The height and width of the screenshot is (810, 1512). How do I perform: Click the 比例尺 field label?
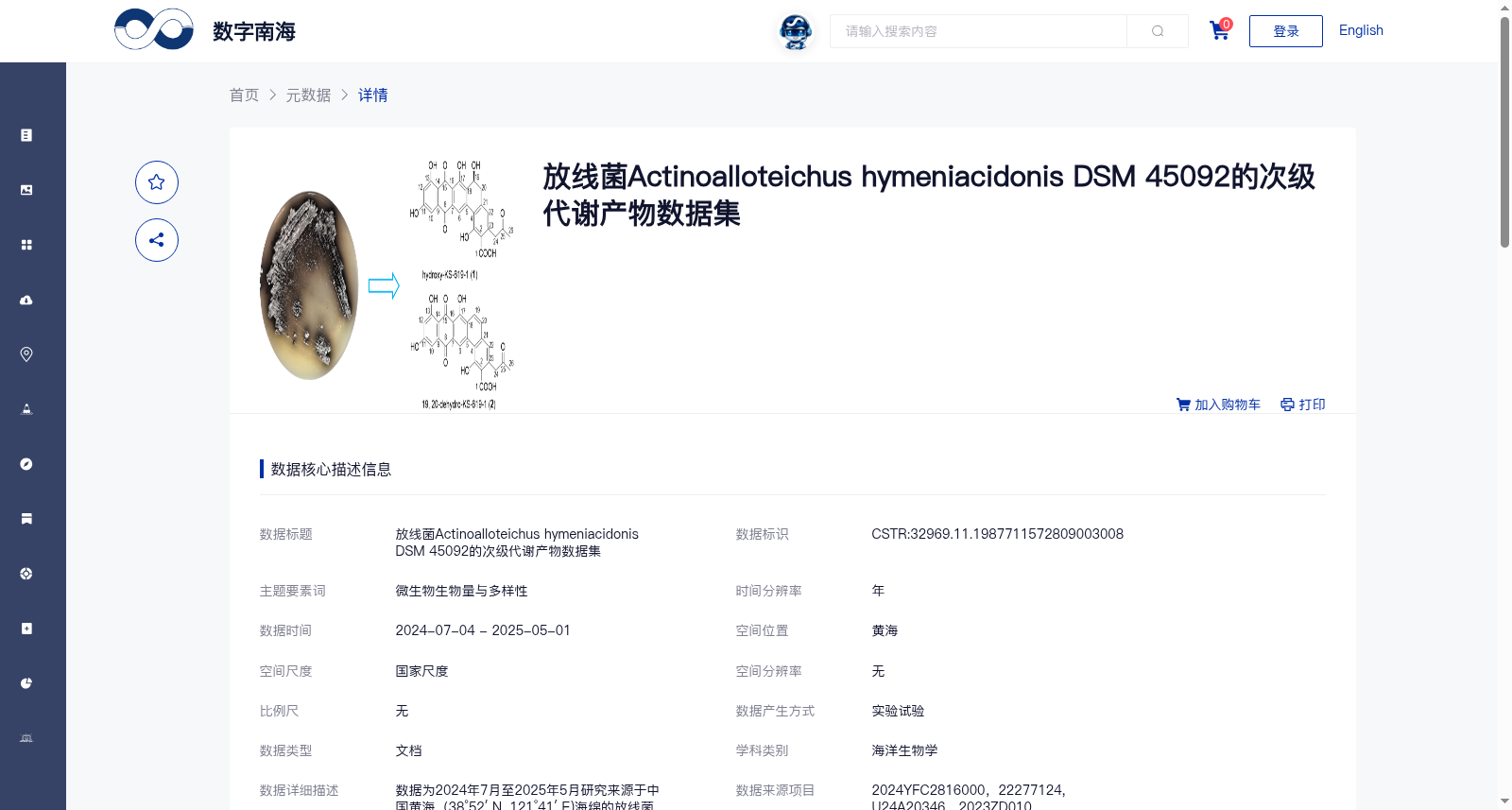(x=279, y=711)
